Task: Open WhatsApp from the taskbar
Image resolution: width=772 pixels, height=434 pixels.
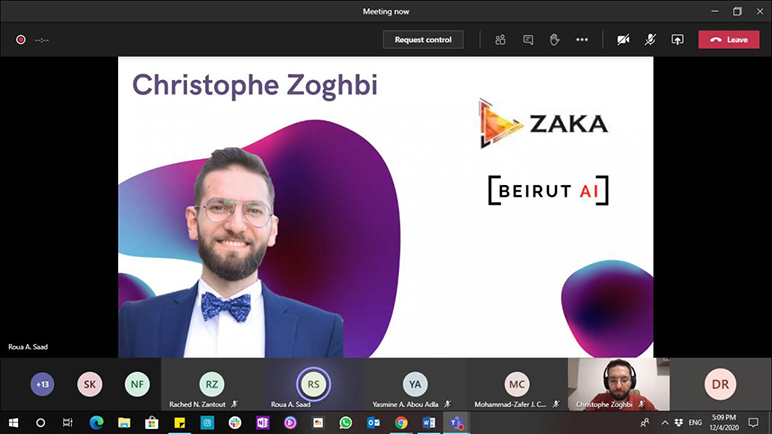Action: [x=346, y=423]
